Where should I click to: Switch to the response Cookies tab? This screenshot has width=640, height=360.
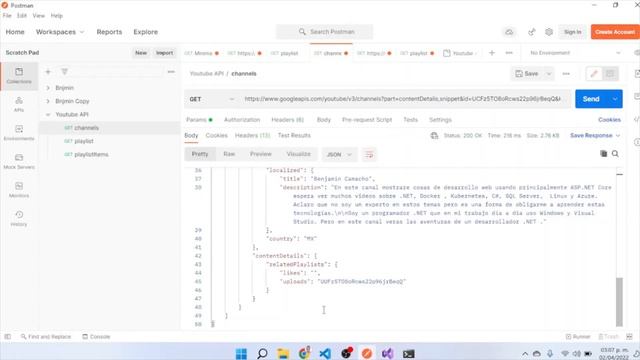pyautogui.click(x=216, y=136)
